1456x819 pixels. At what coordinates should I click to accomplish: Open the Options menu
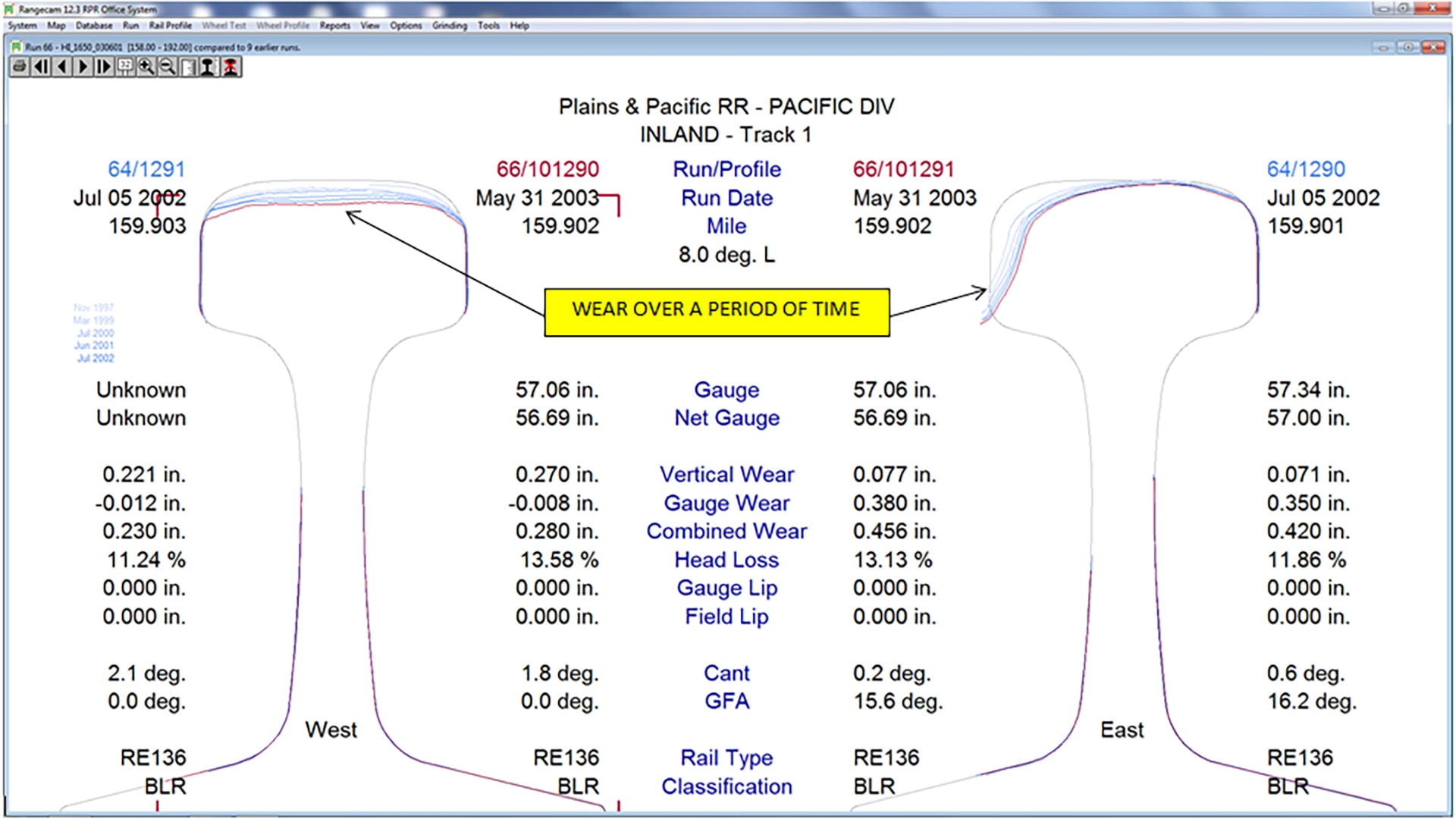[406, 26]
